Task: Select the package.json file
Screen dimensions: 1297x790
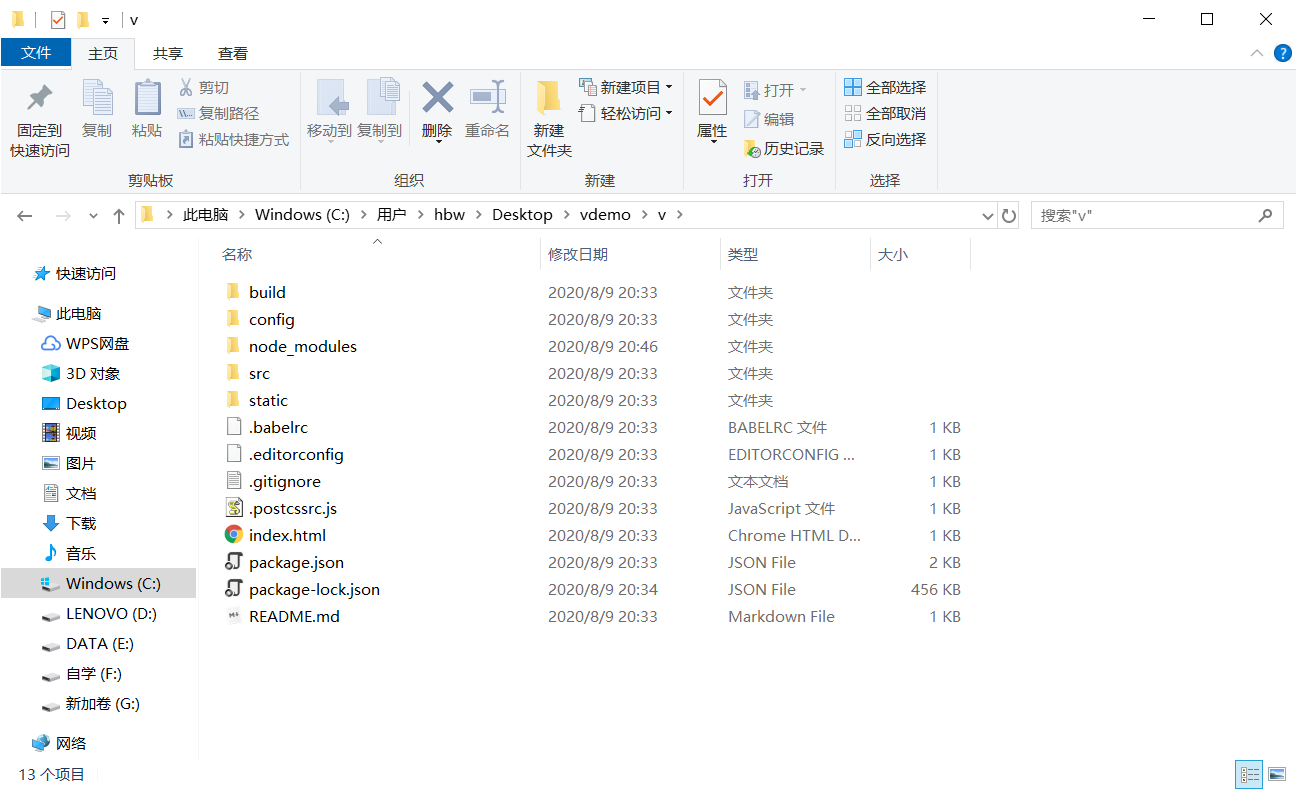Action: point(296,562)
